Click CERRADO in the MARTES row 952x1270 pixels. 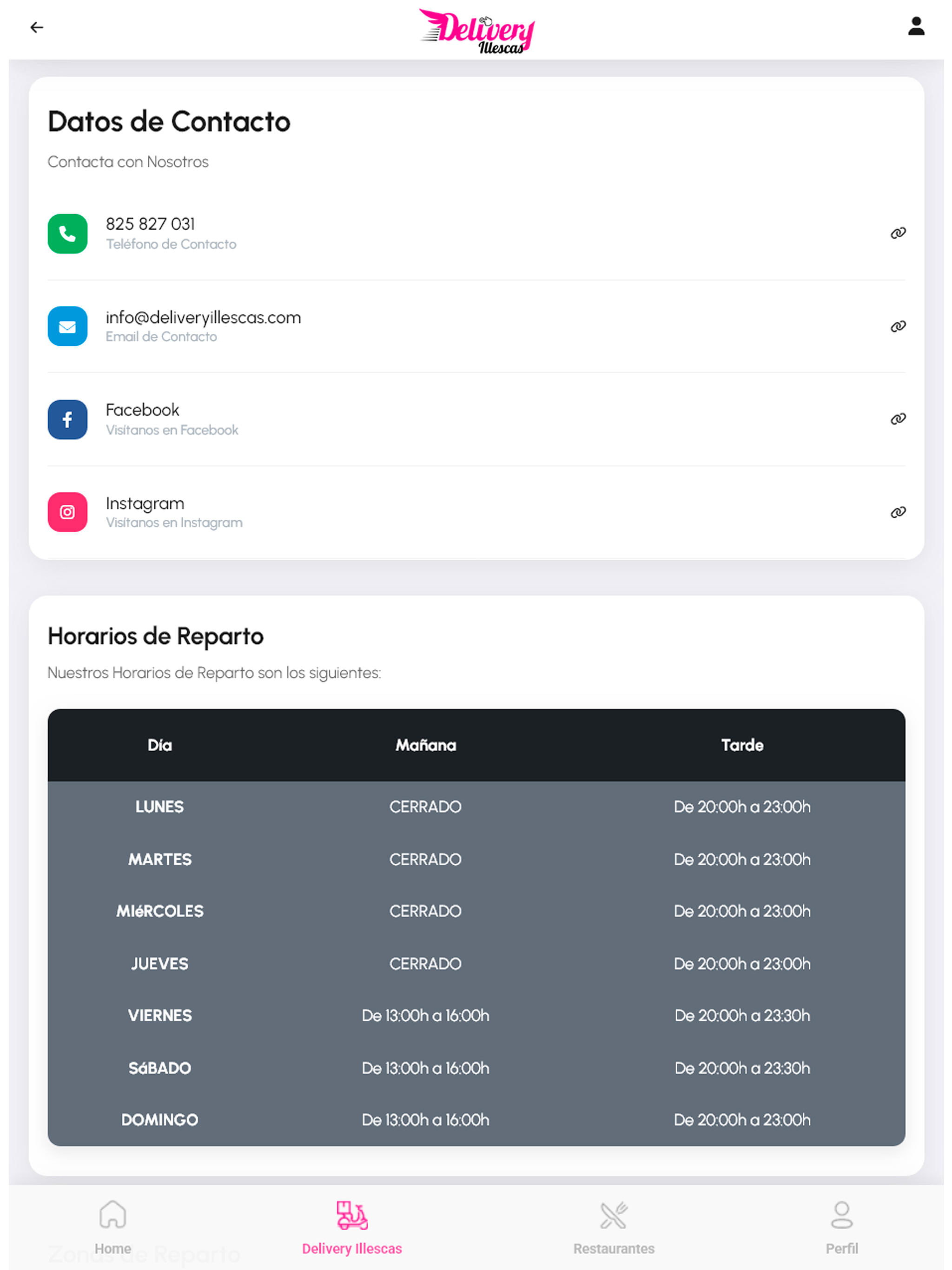coord(425,860)
